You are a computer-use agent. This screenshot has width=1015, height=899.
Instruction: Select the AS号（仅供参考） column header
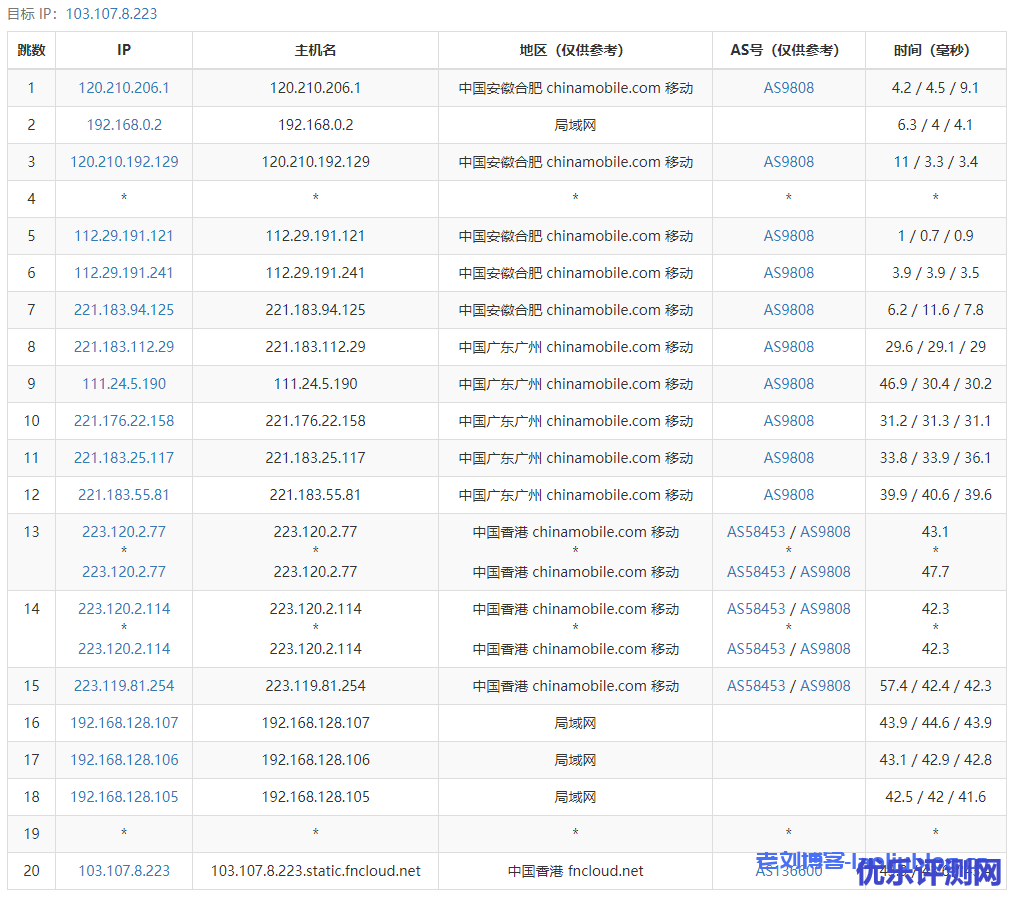[788, 50]
